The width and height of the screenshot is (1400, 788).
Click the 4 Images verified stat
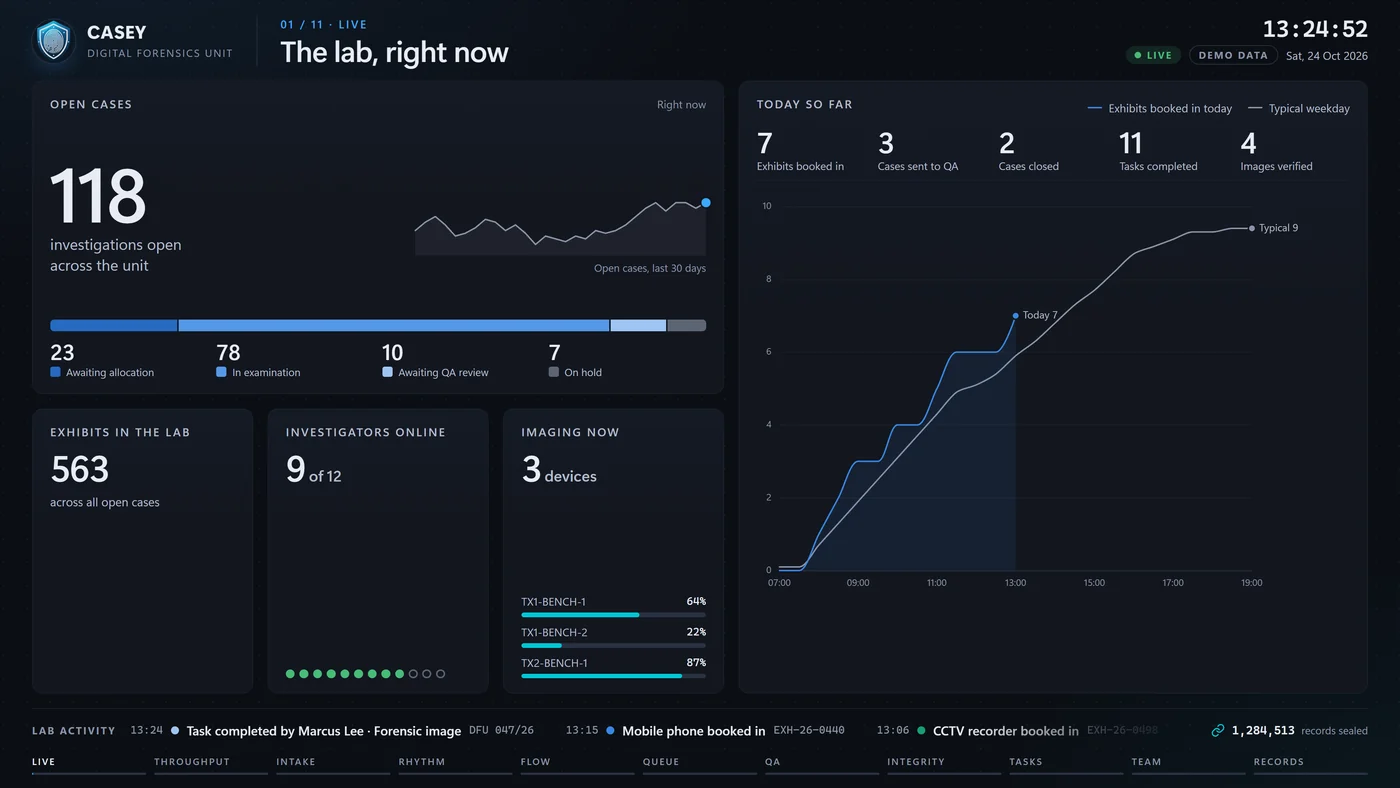coord(1276,152)
